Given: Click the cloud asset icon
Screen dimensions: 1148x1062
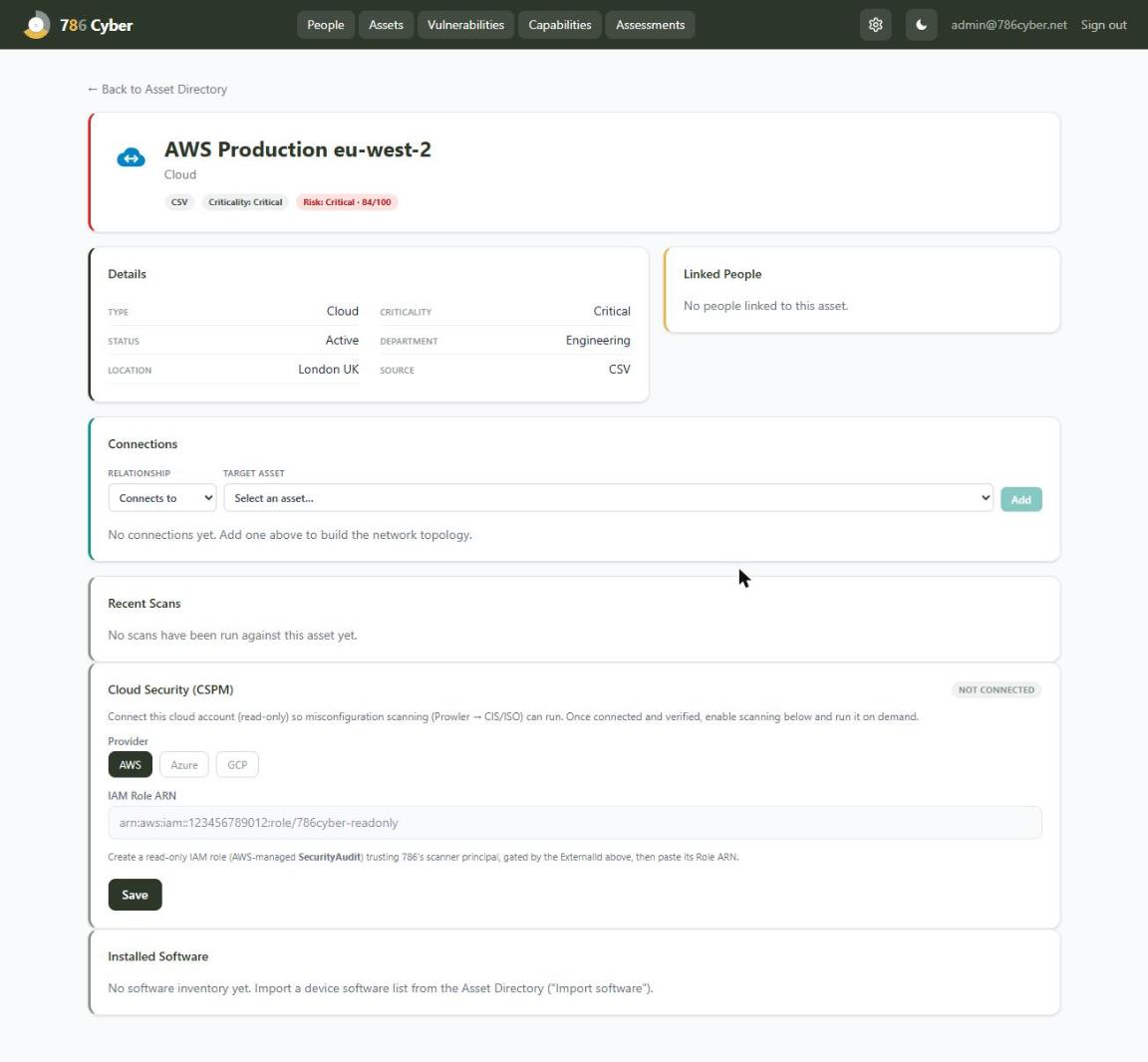Looking at the screenshot, I should coord(132,157).
